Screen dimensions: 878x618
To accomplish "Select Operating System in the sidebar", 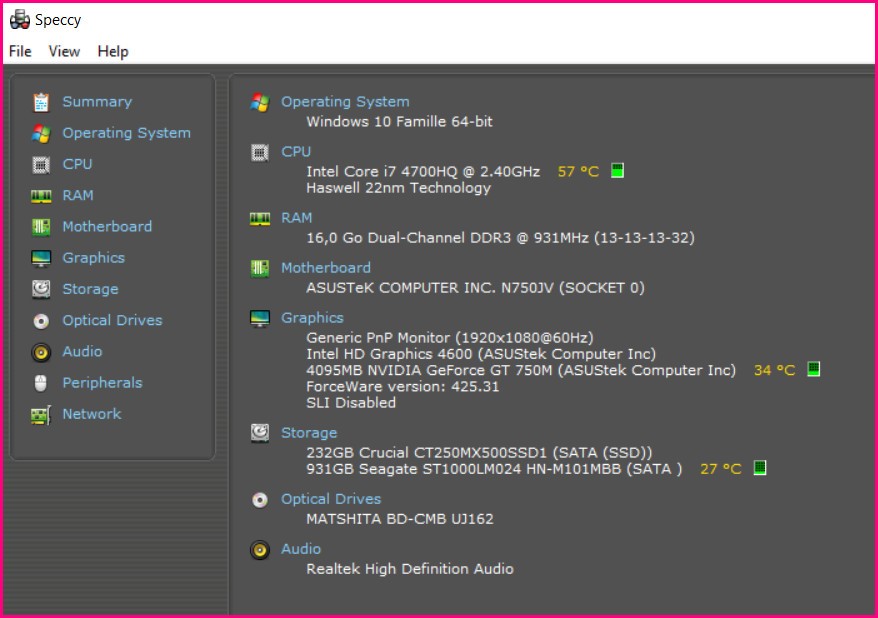I will 127,133.
